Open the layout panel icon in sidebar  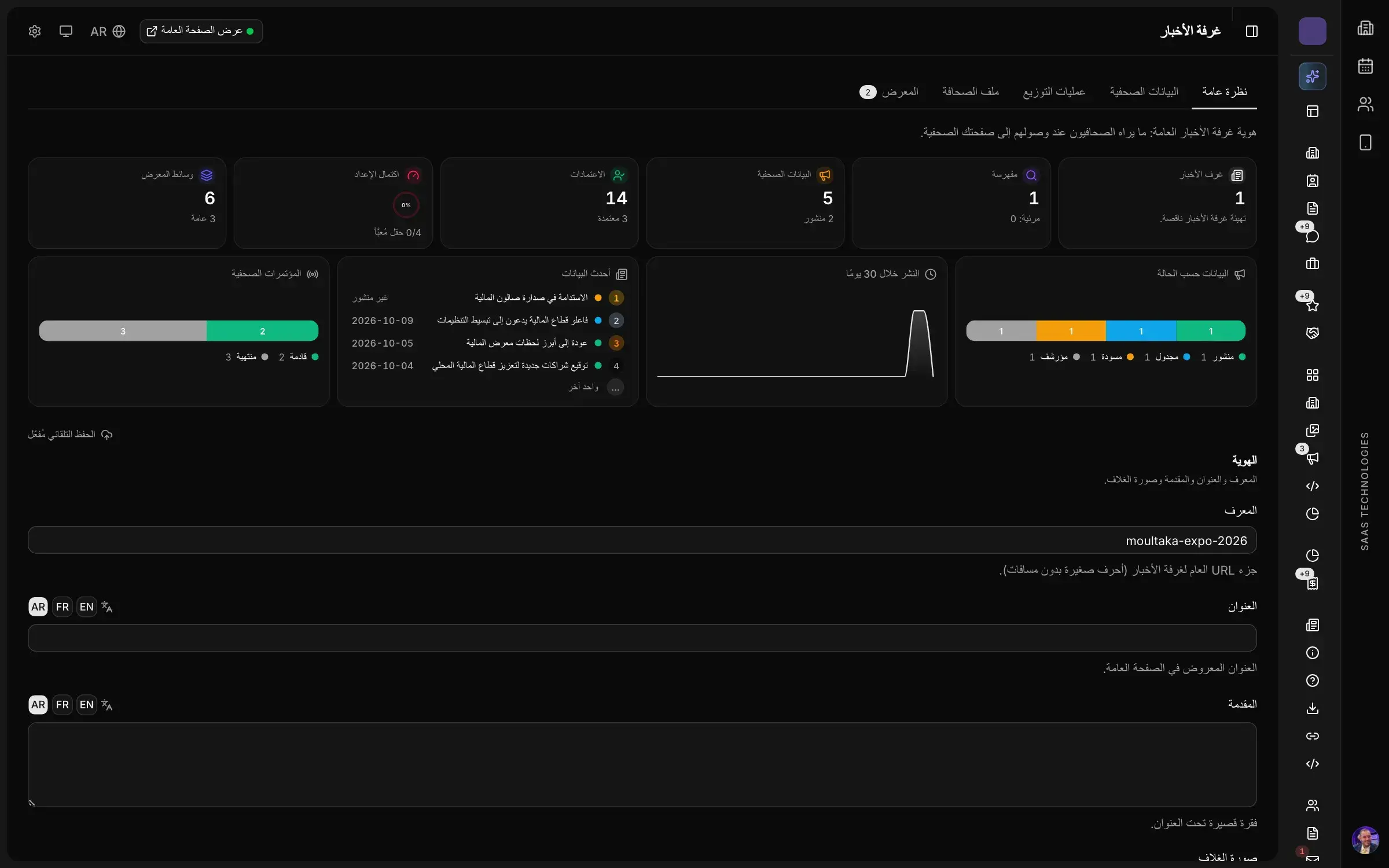(x=1312, y=111)
